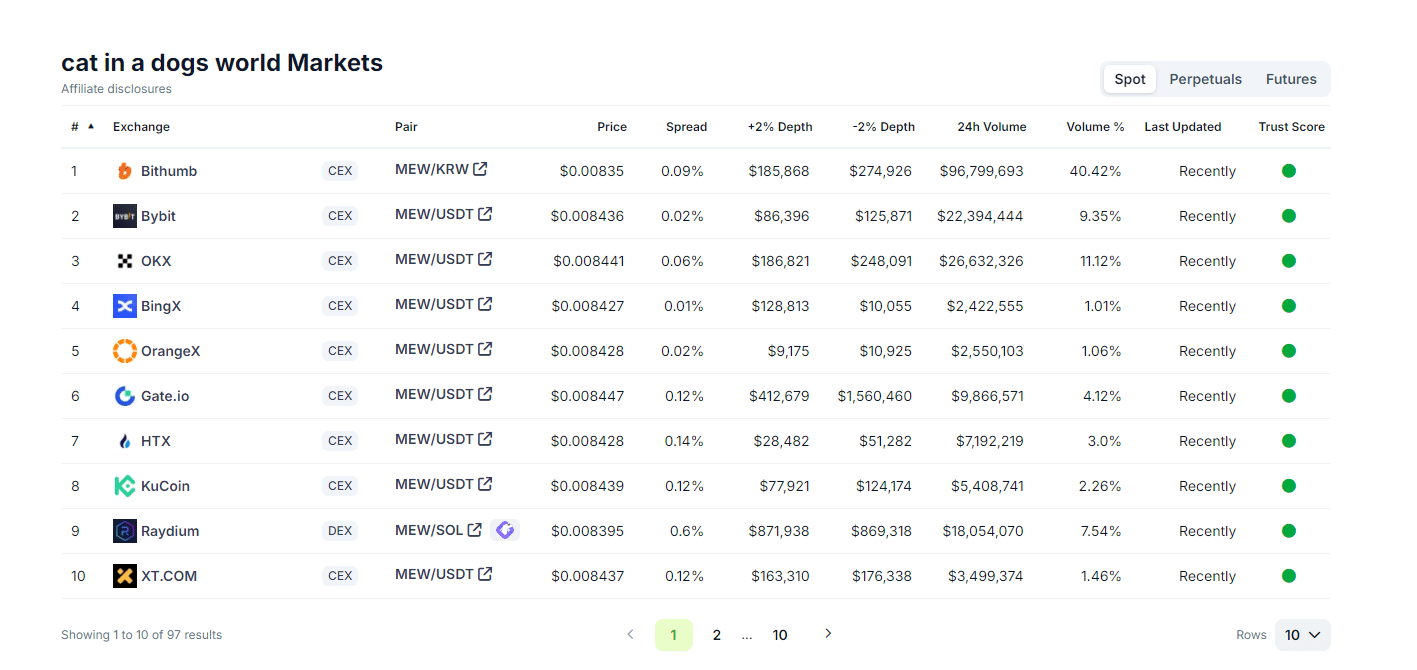This screenshot has width=1417, height=670.
Task: Open the KuCoin exchange name link
Action: tap(165, 486)
